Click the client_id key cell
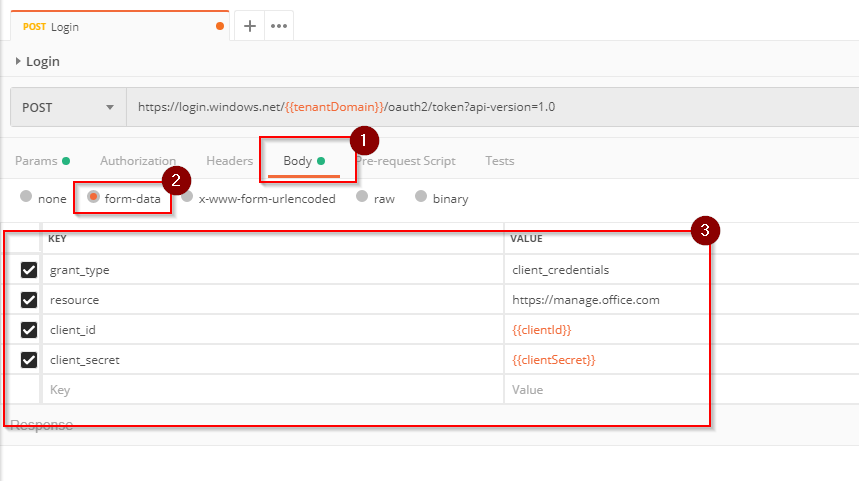This screenshot has height=481, width=859. [273, 330]
